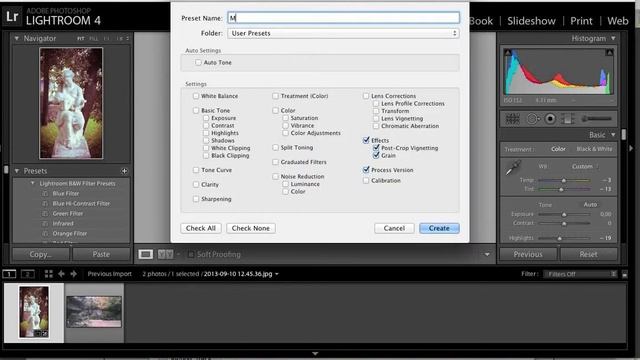Image resolution: width=640 pixels, height=360 pixels.
Task: Open the filename dropdown in filmstrip bar
Action: pyautogui.click(x=277, y=274)
